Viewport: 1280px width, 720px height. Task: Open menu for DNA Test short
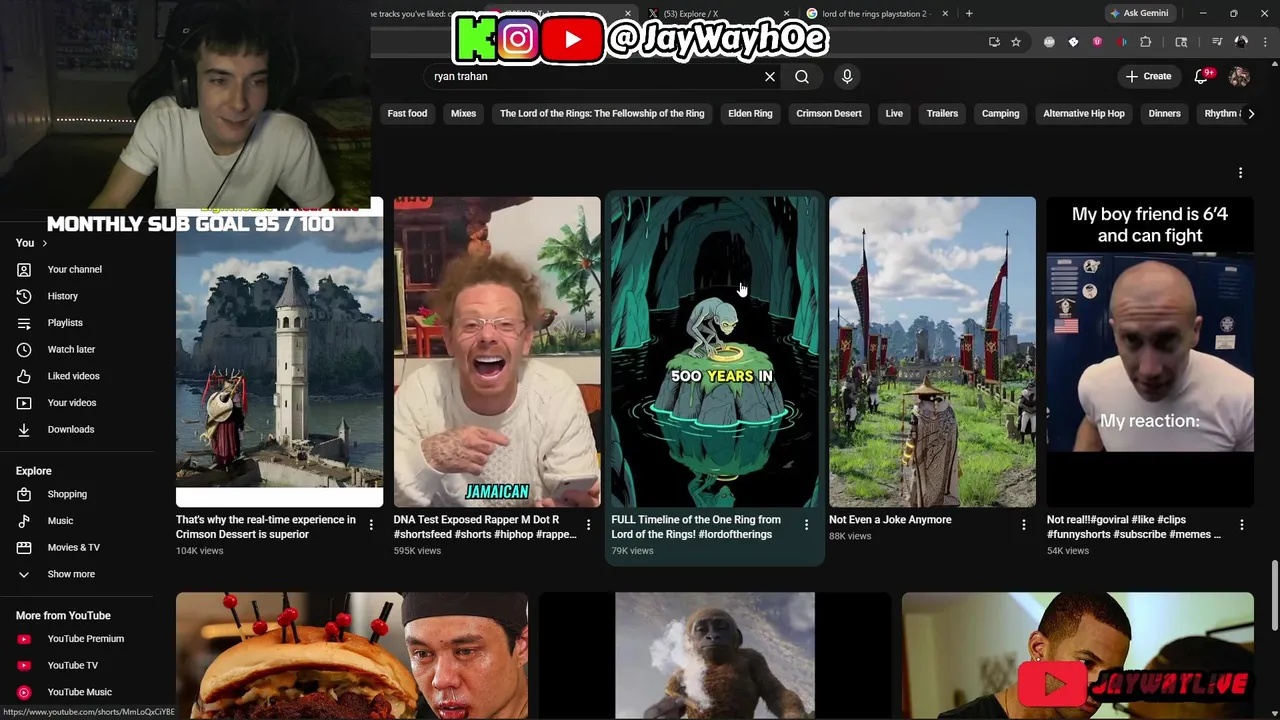click(588, 525)
